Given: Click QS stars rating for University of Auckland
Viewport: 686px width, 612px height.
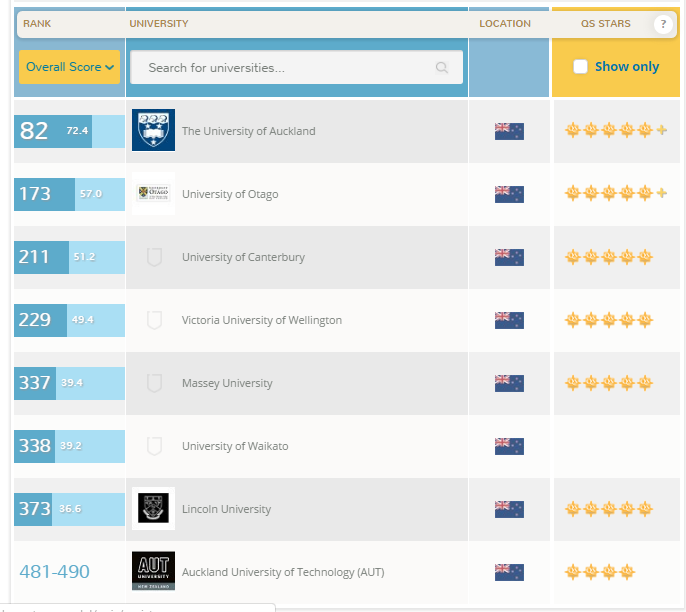Looking at the screenshot, I should [x=616, y=130].
